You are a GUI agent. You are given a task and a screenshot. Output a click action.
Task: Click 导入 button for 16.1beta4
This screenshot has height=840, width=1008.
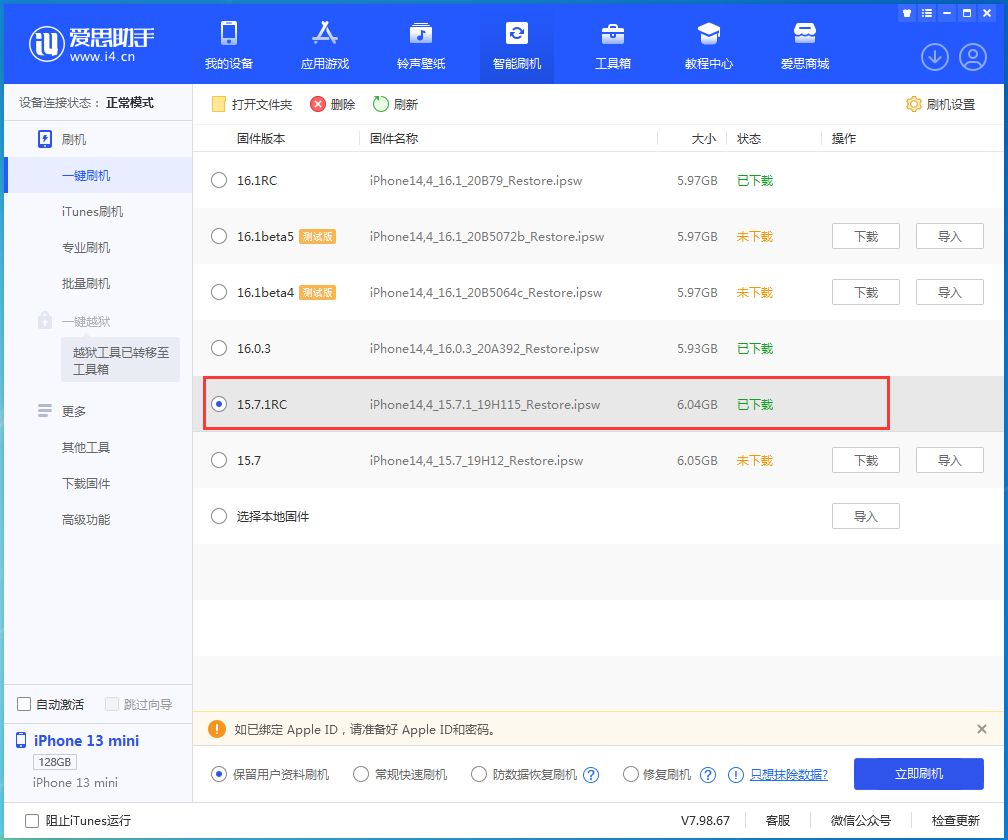tap(950, 292)
